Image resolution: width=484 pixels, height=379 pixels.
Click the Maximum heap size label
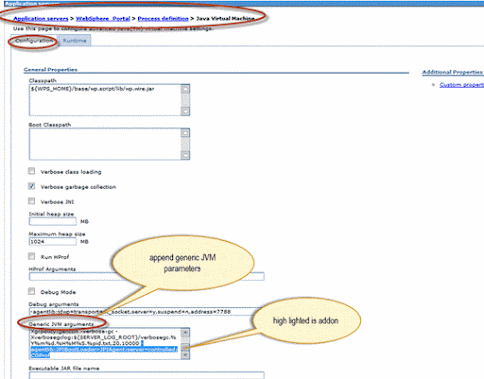pyautogui.click(x=57, y=234)
